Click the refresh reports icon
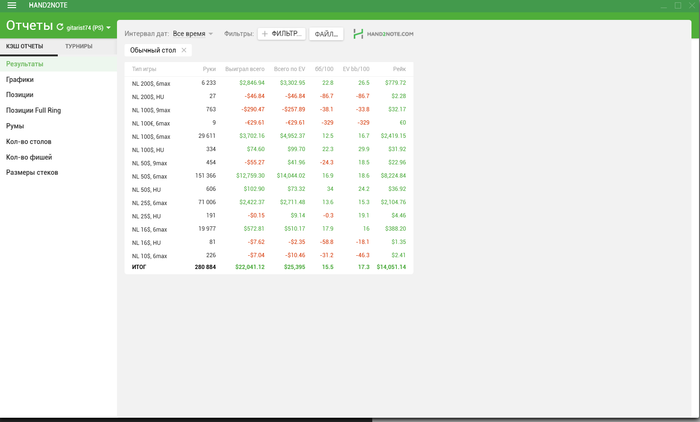Image resolution: width=700 pixels, height=422 pixels. click(60, 27)
